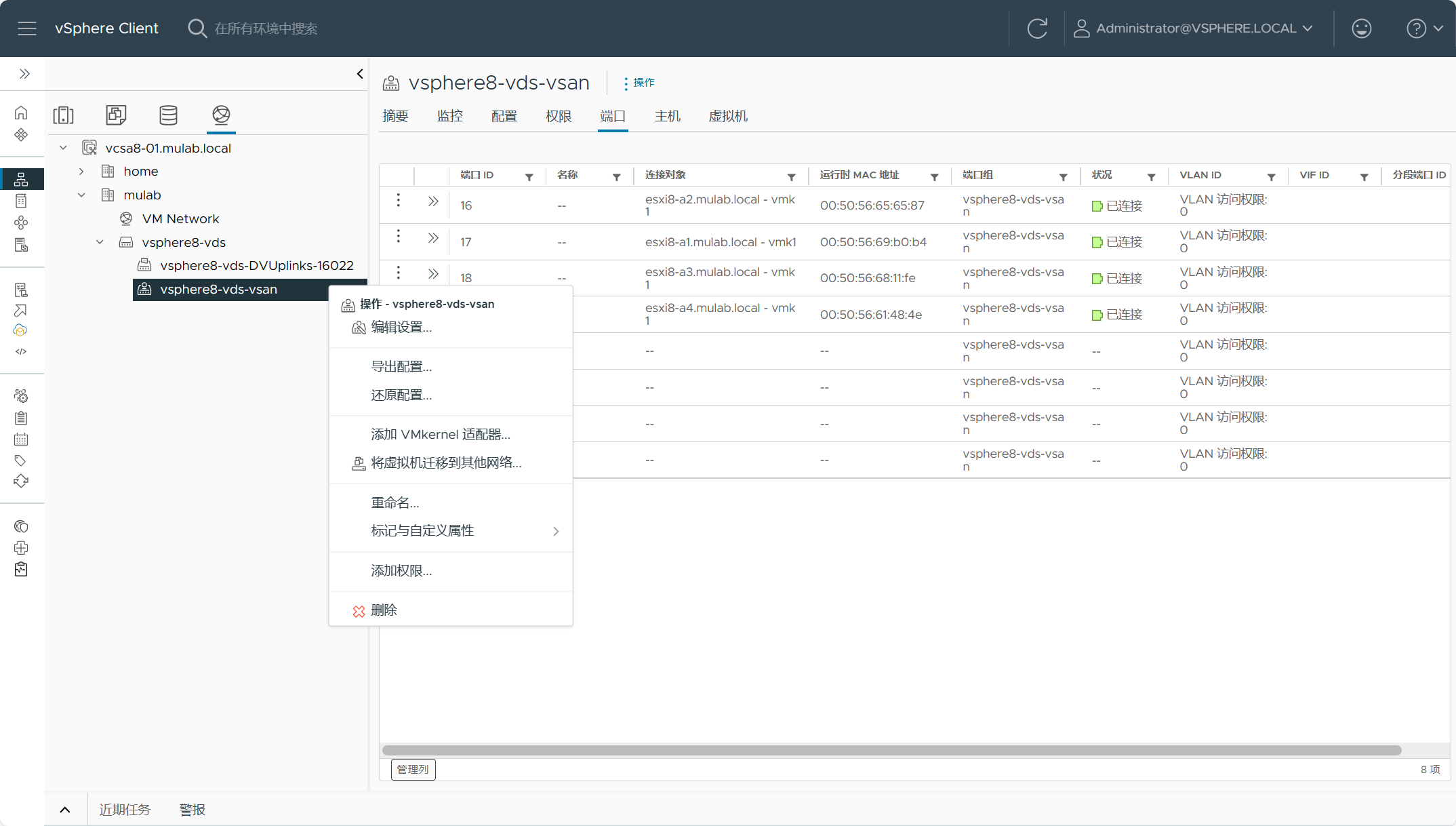Switch to the 虚拟机 tab
The width and height of the screenshot is (1456, 826).
click(x=728, y=116)
